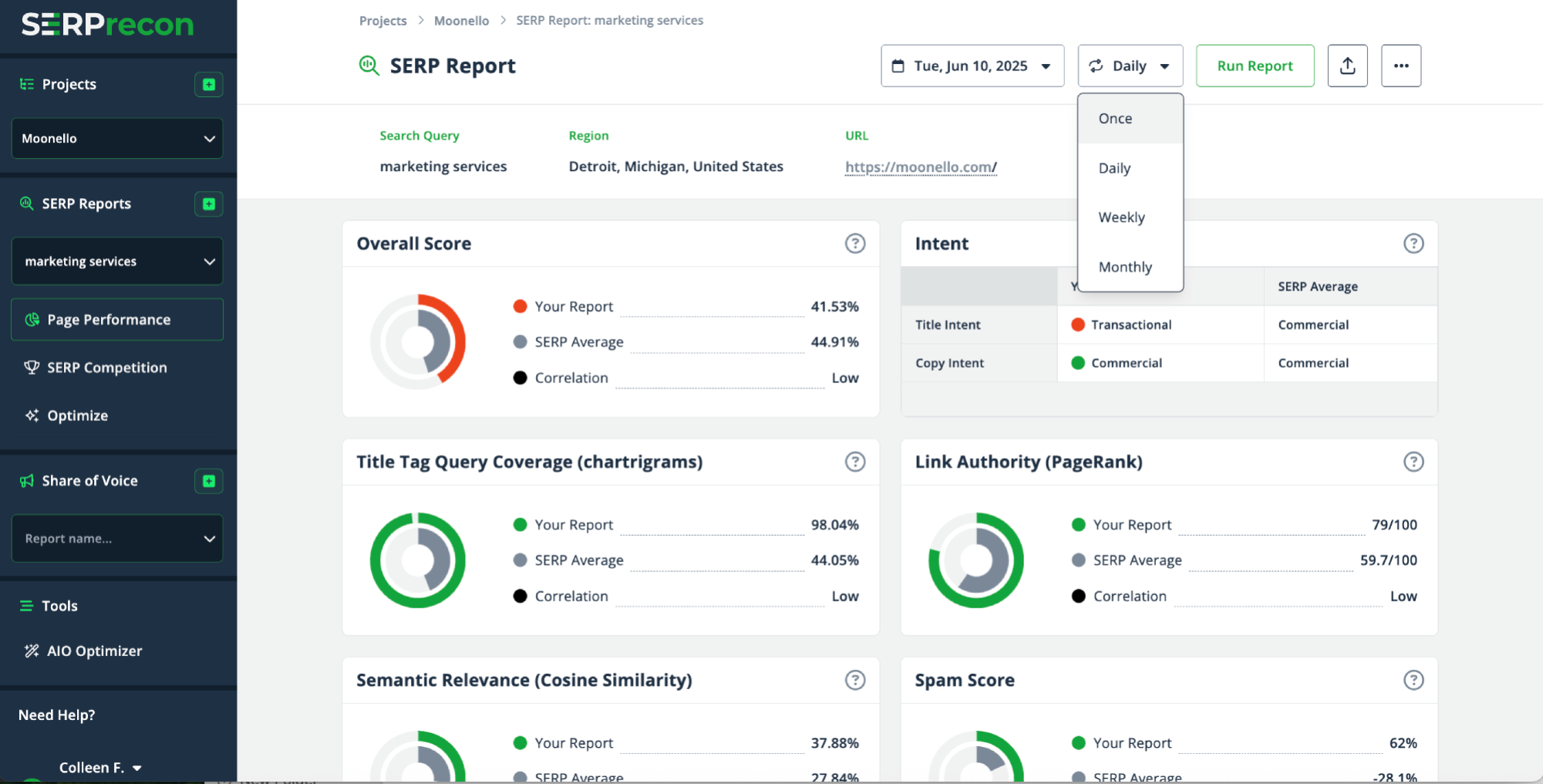Viewport: 1543px width, 784px height.
Task: Open the moonello.com URL link
Action: point(920,167)
